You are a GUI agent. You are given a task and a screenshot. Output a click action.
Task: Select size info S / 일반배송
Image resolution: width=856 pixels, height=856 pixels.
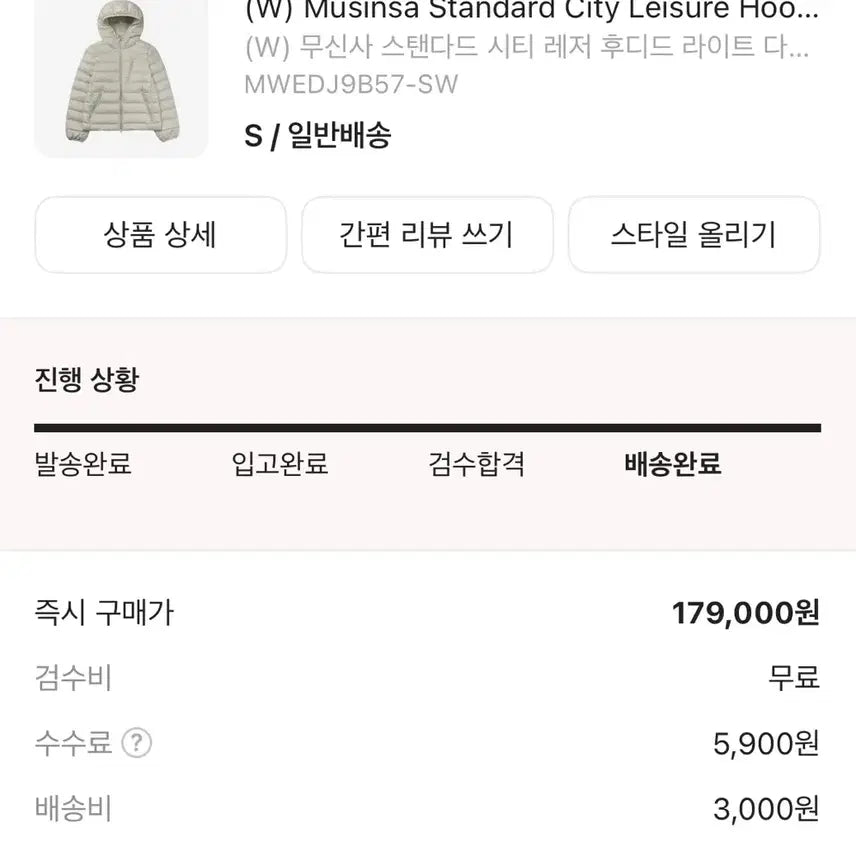coord(320,136)
